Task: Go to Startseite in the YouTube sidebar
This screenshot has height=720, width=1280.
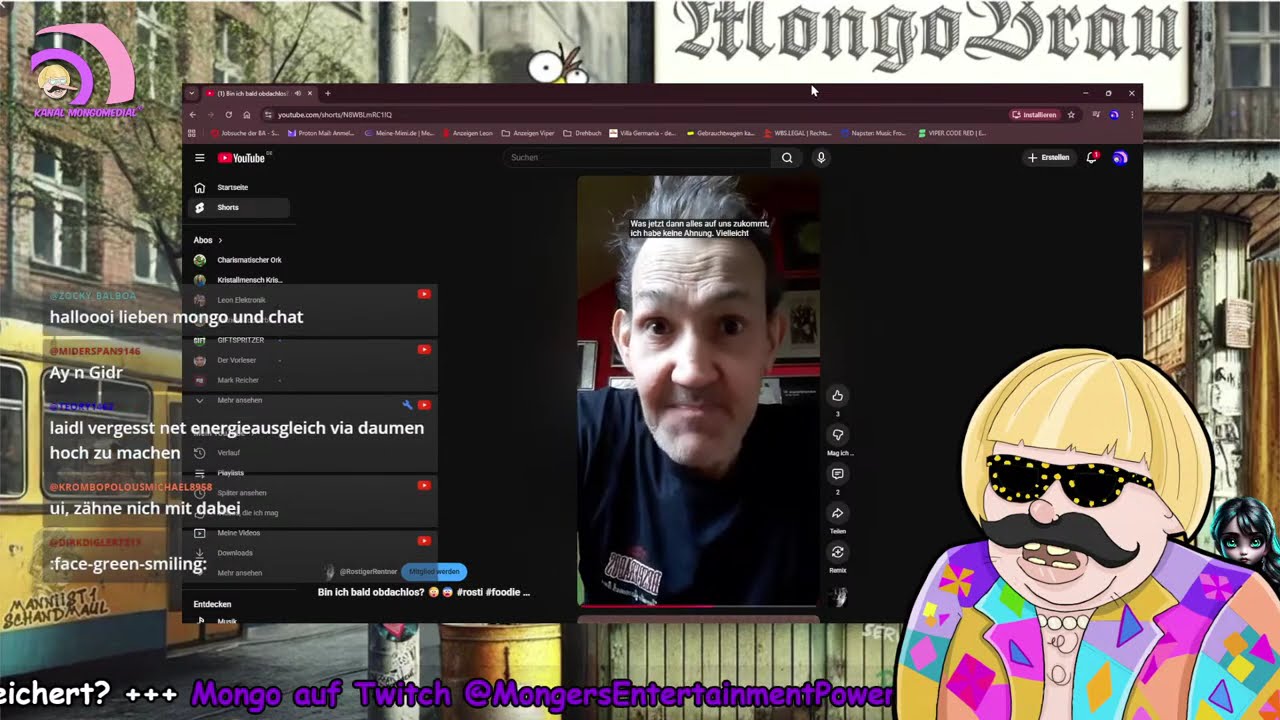Action: [x=238, y=187]
